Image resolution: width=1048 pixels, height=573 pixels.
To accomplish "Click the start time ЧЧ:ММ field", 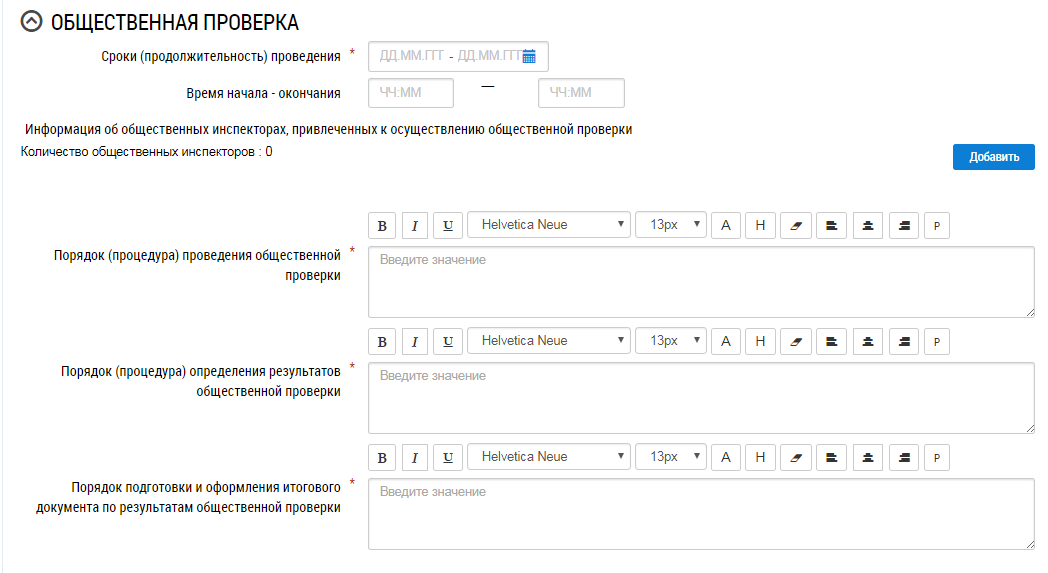I will (x=411, y=93).
